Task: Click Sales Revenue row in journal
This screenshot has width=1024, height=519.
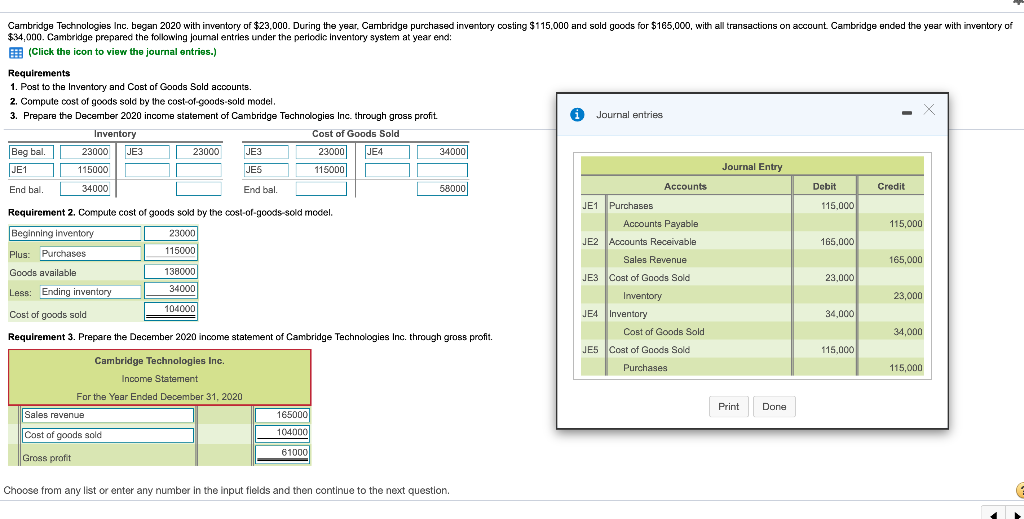Action: pyautogui.click(x=752, y=260)
